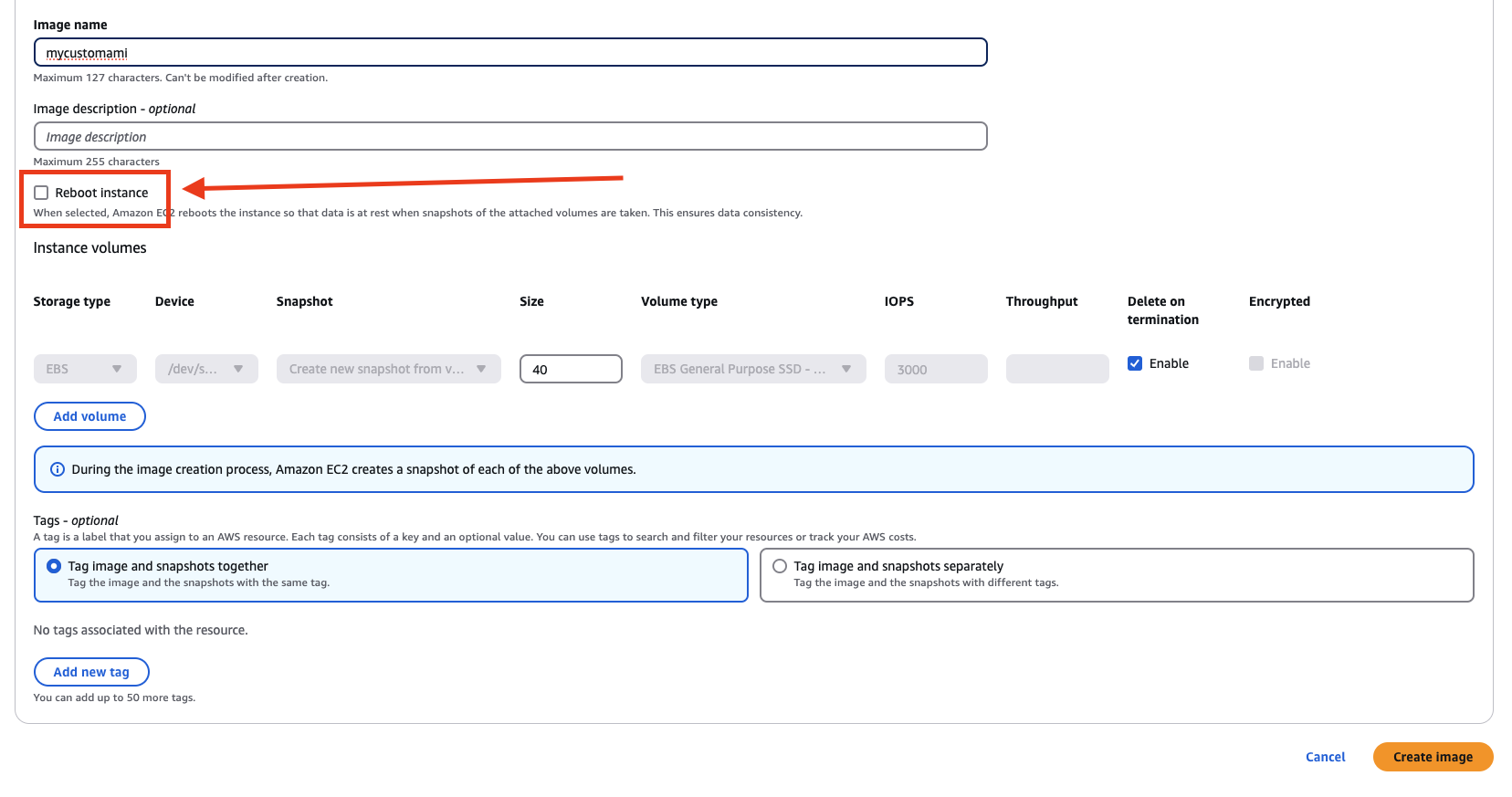Expand EBS General Purpose SSD volume type
This screenshot has height=797, width=1512.
point(752,369)
